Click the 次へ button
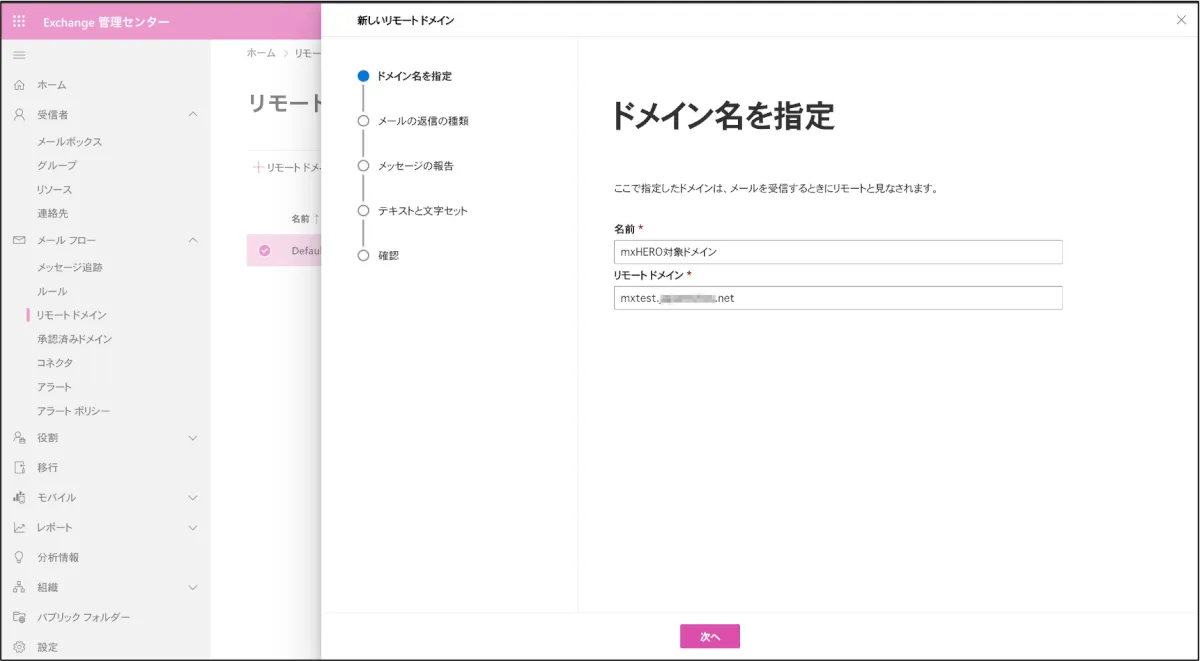The height and width of the screenshot is (661, 1200). 709,636
